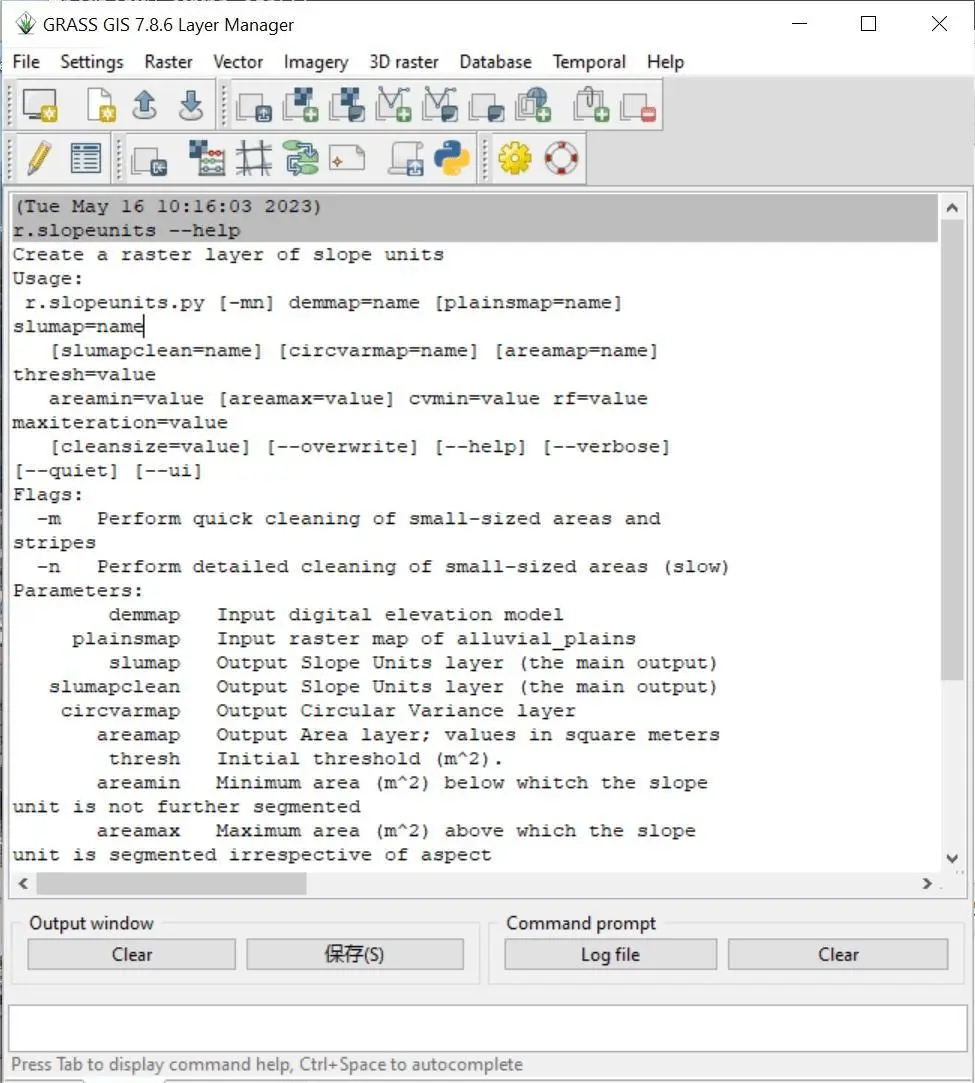The height and width of the screenshot is (1083, 975).
Task: Click the 'Flags:' heading line
Action: pos(48,495)
